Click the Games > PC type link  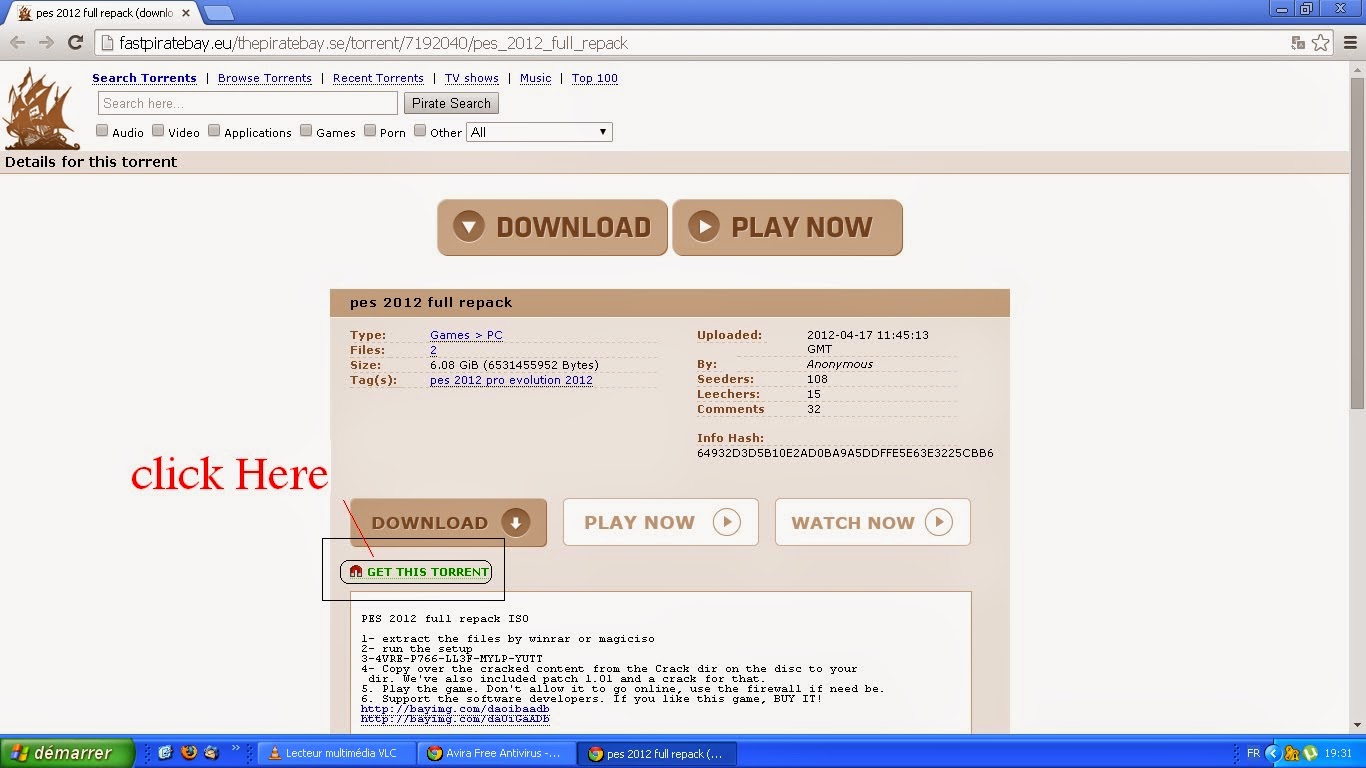[466, 335]
